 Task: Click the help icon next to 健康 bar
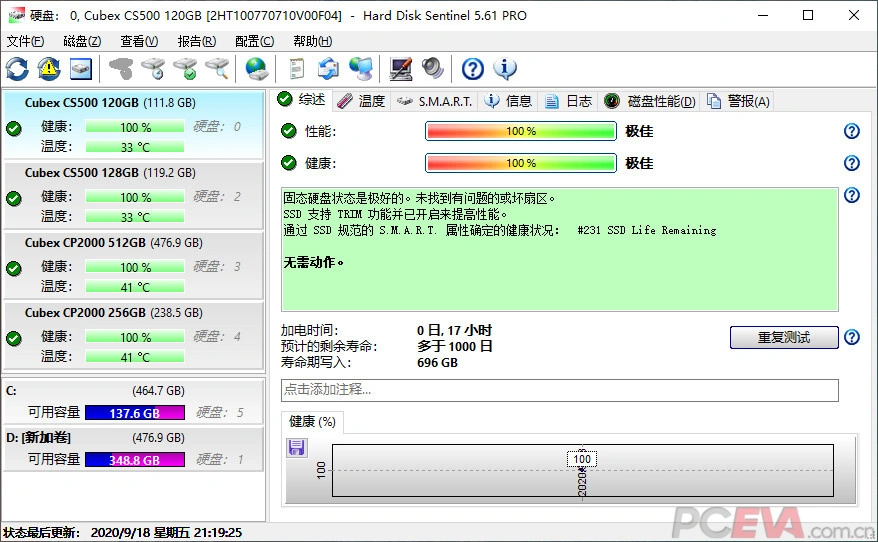pos(852,163)
